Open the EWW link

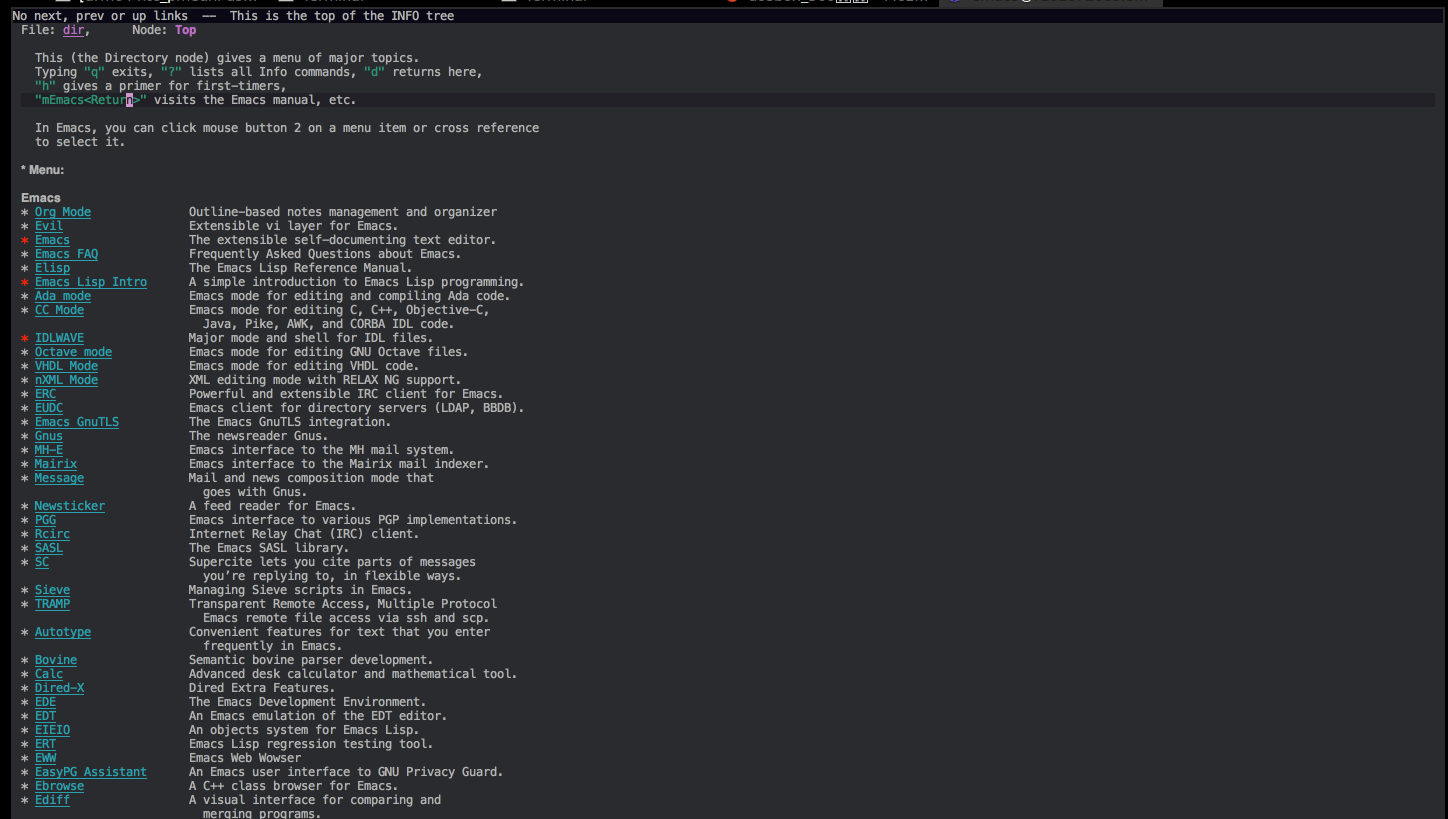[45, 758]
